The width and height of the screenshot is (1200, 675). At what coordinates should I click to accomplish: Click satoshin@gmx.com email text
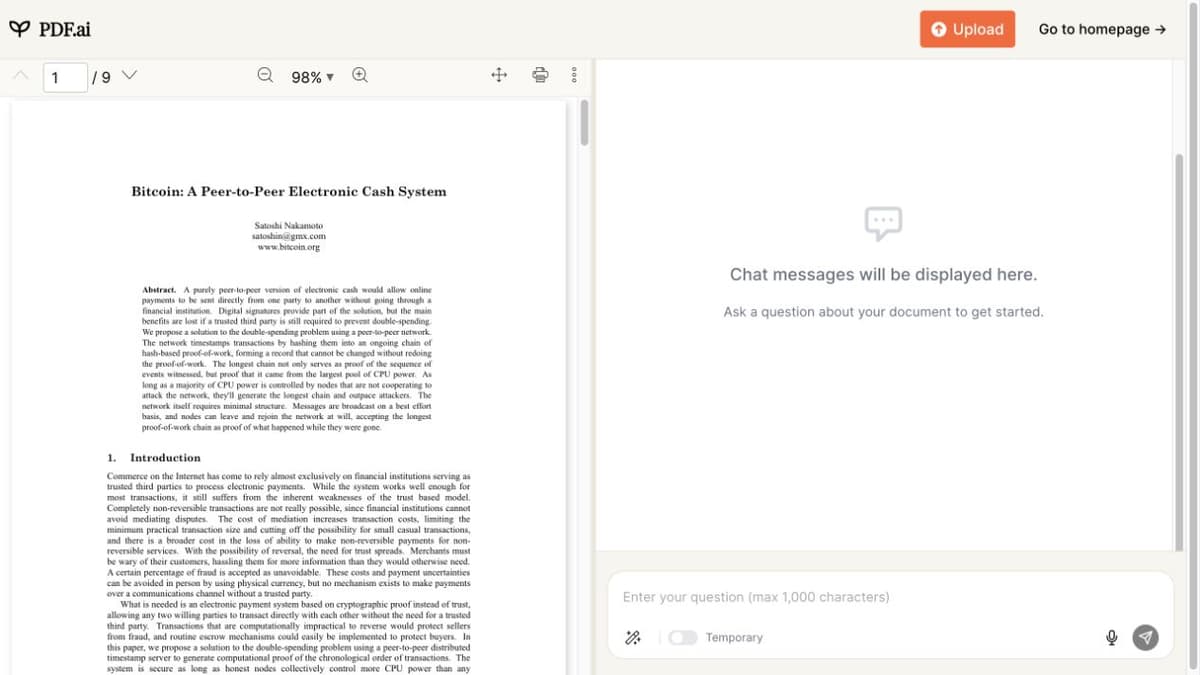click(289, 236)
